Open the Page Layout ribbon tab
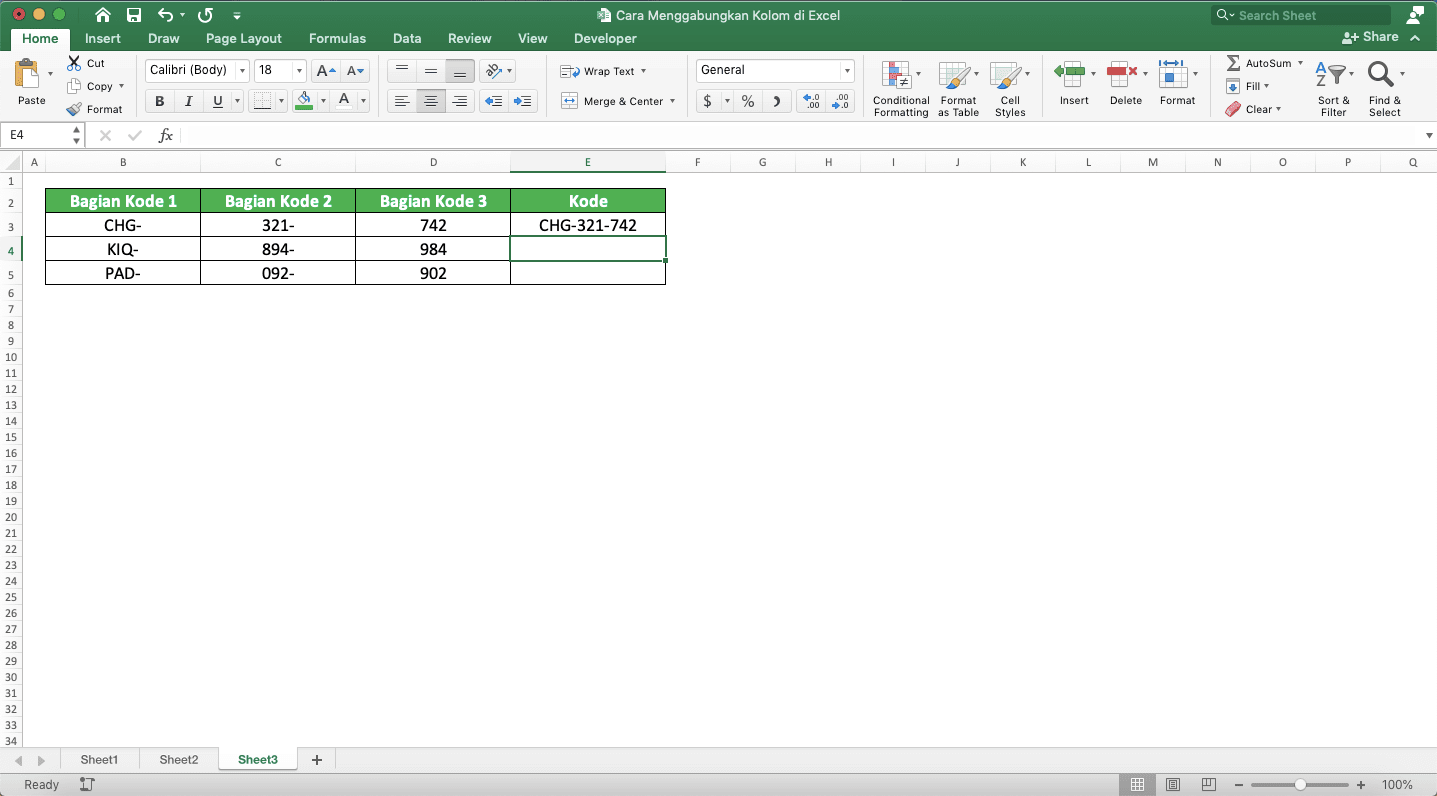 pyautogui.click(x=244, y=38)
